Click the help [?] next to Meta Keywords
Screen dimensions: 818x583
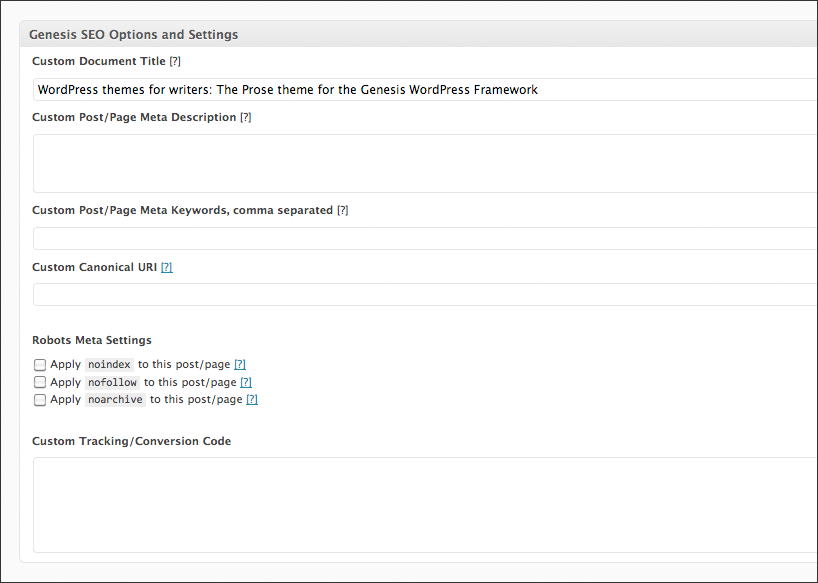tap(342, 211)
